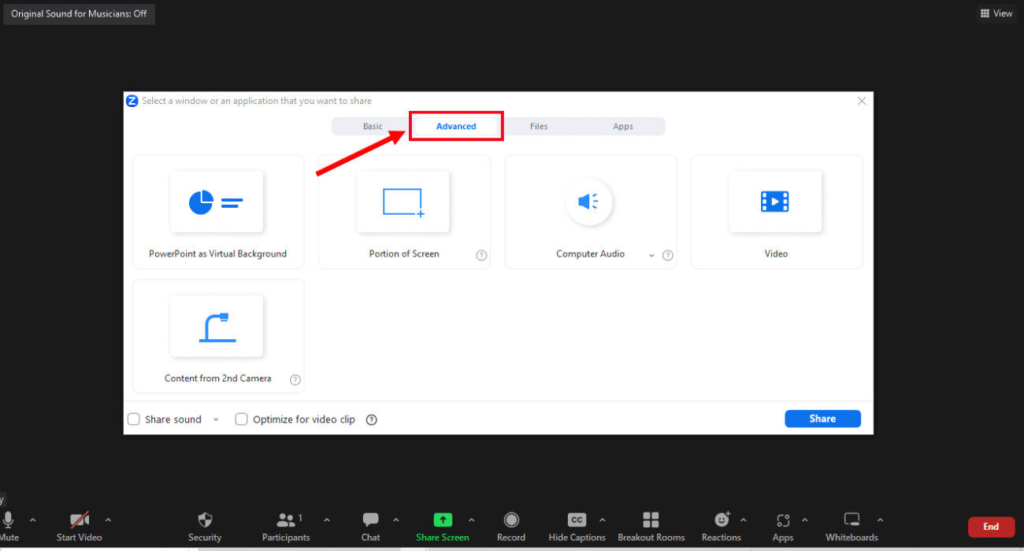The image size is (1024, 551).
Task: Open the Participants panel
Action: pos(286,527)
